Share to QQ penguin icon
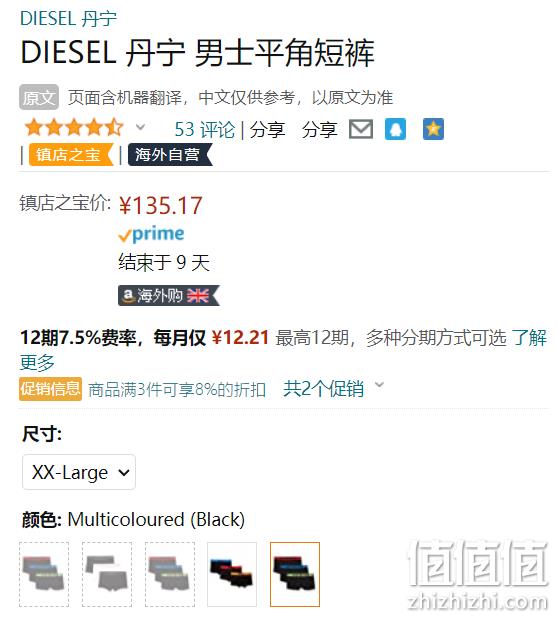Screen dimensions: 557x619 point(395,129)
